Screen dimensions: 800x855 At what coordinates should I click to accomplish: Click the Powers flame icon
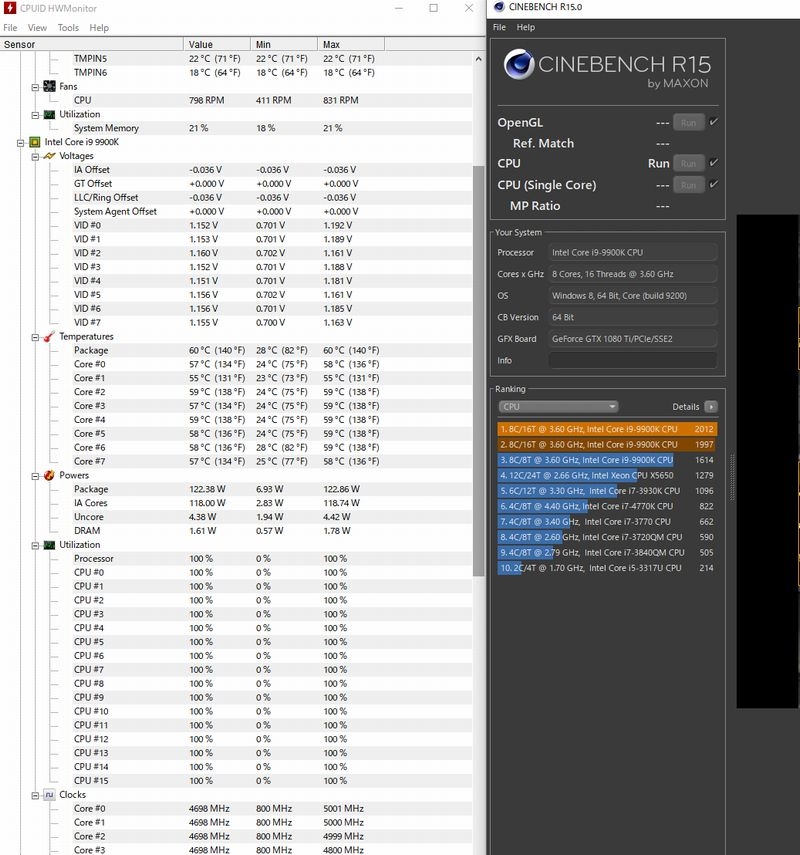click(50, 475)
